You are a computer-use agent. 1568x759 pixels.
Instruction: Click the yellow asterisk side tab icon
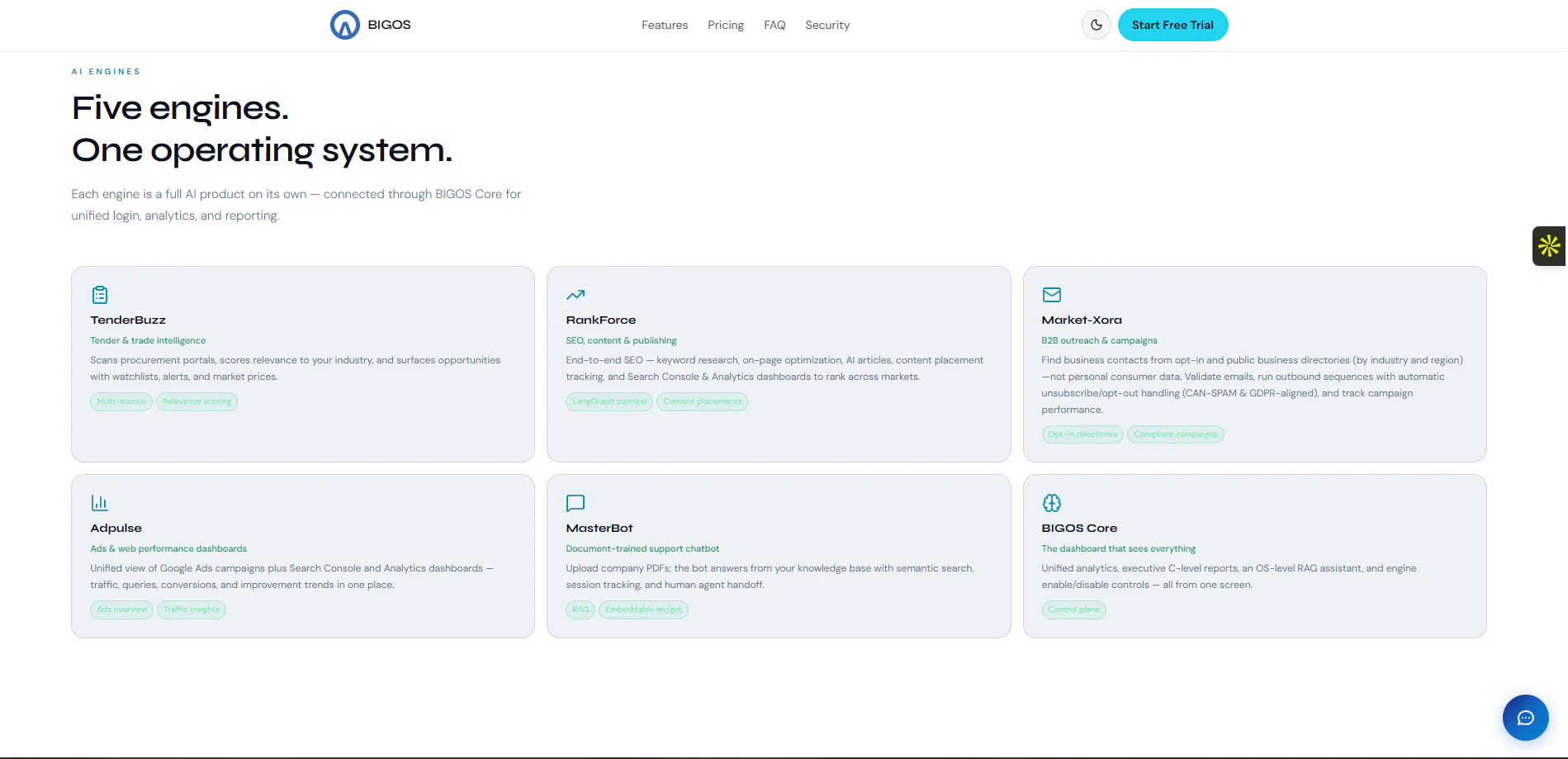[1549, 246]
